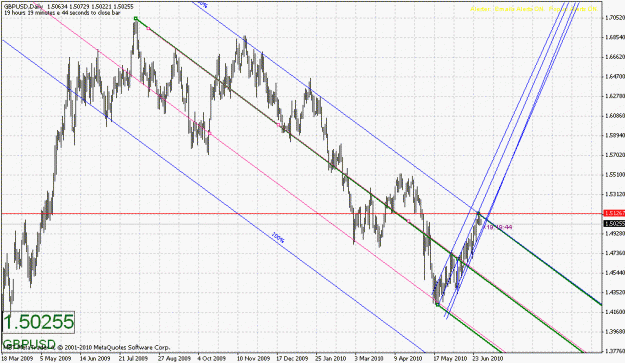The width and height of the screenshot is (625, 363).
Task: Click the 1.39680 price axis label
Action: coord(615,332)
